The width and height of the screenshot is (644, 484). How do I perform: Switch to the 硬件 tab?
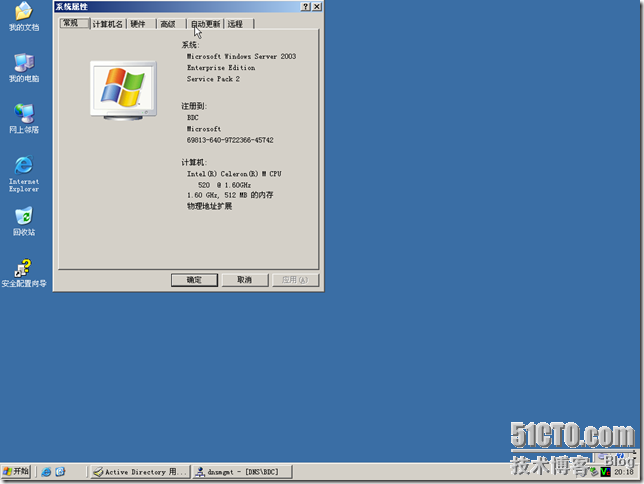point(141,24)
